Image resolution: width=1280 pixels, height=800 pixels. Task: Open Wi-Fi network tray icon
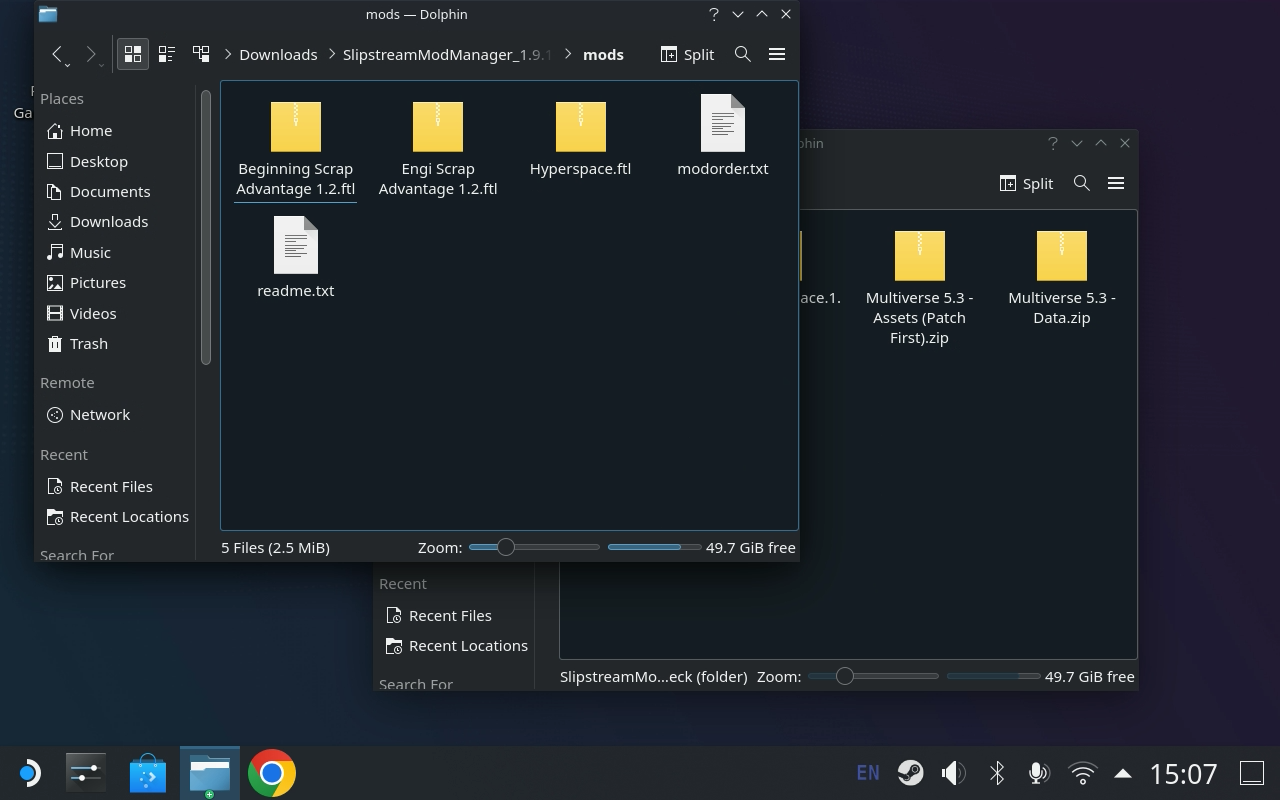coord(1082,773)
